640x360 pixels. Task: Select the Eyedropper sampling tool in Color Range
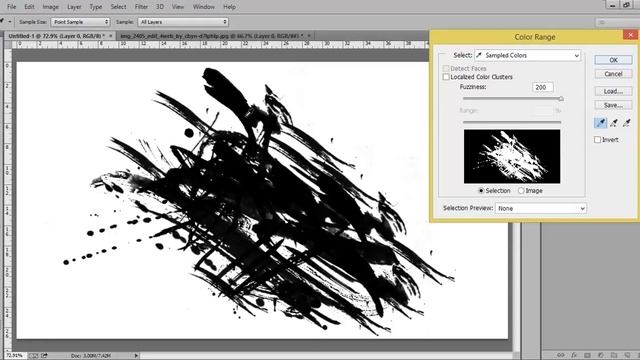click(x=600, y=122)
